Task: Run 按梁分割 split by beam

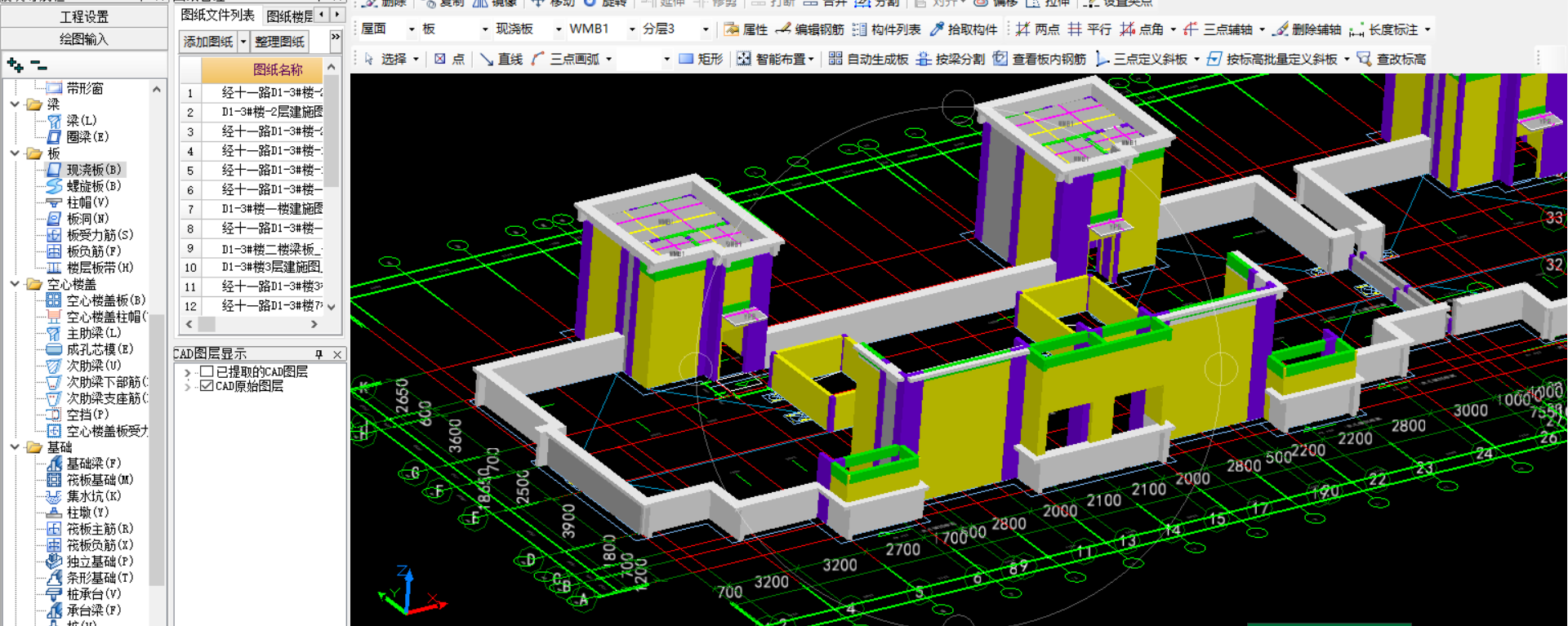Action: click(951, 59)
